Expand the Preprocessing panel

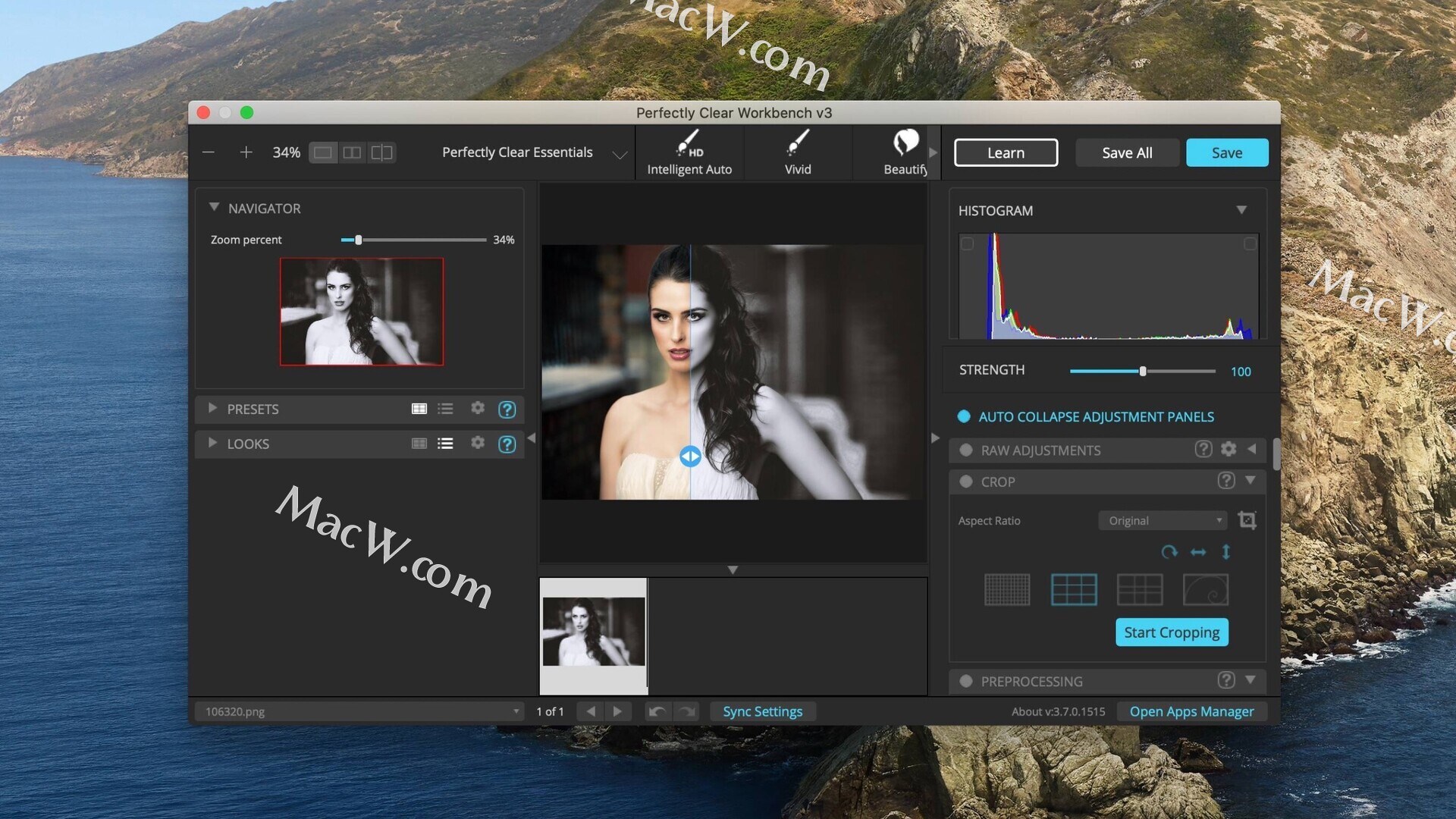click(1250, 679)
